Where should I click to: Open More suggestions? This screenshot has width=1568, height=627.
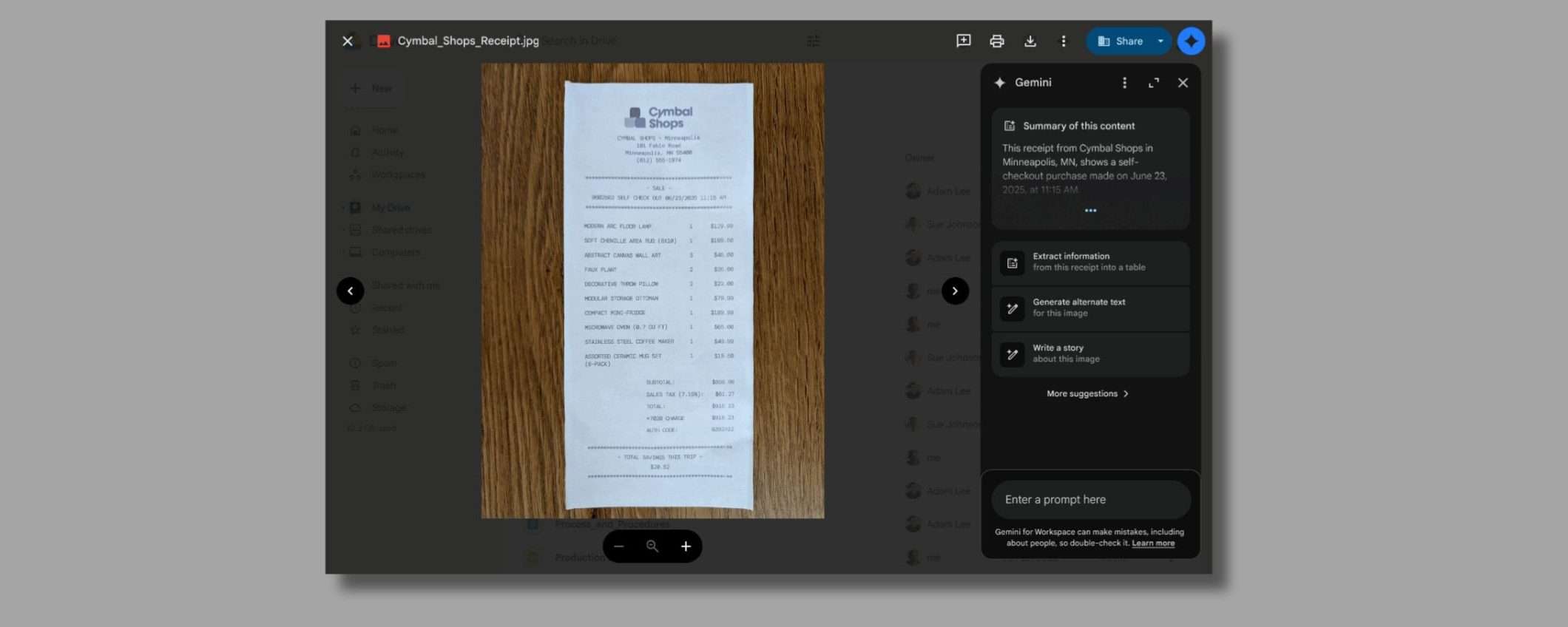pos(1087,393)
